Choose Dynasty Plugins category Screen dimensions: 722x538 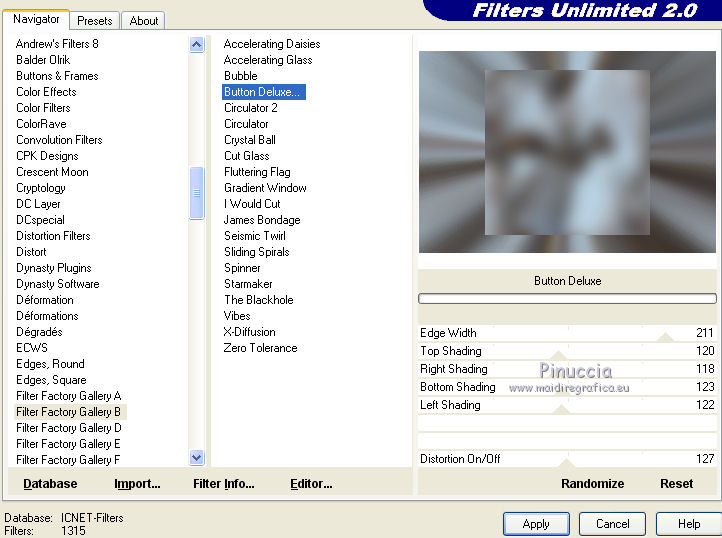click(x=53, y=268)
